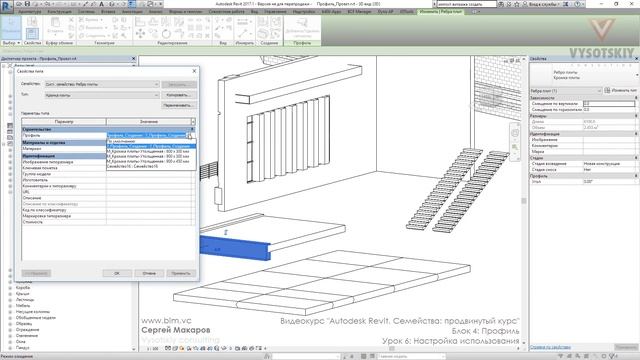The height and width of the screenshot is (360, 640).
Task: Click the Cut scissors icon in Clipboard panel
Action: pos(71,20)
